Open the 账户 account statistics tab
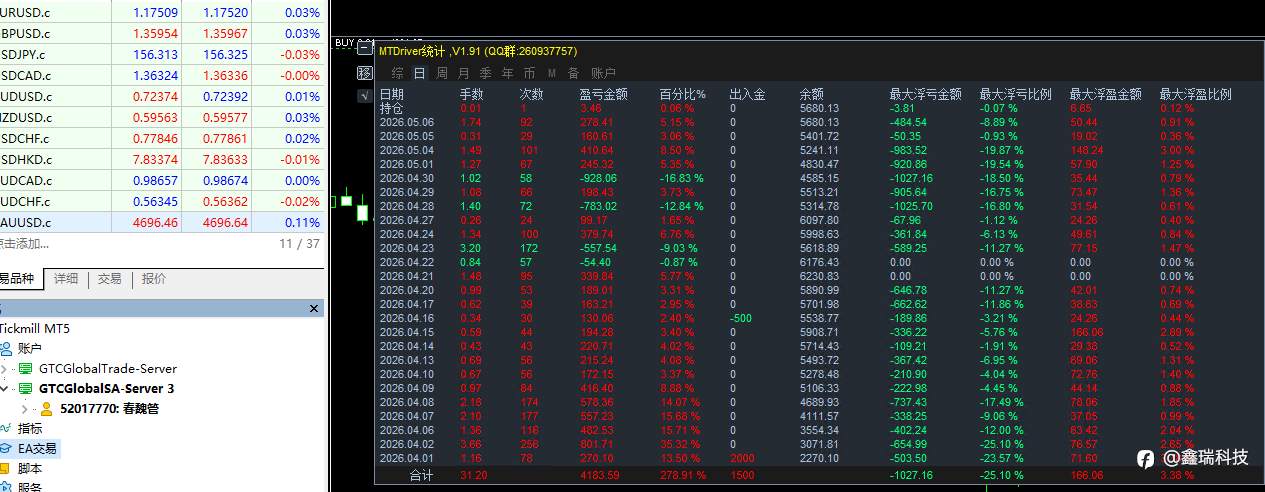1265x492 pixels. coord(603,73)
